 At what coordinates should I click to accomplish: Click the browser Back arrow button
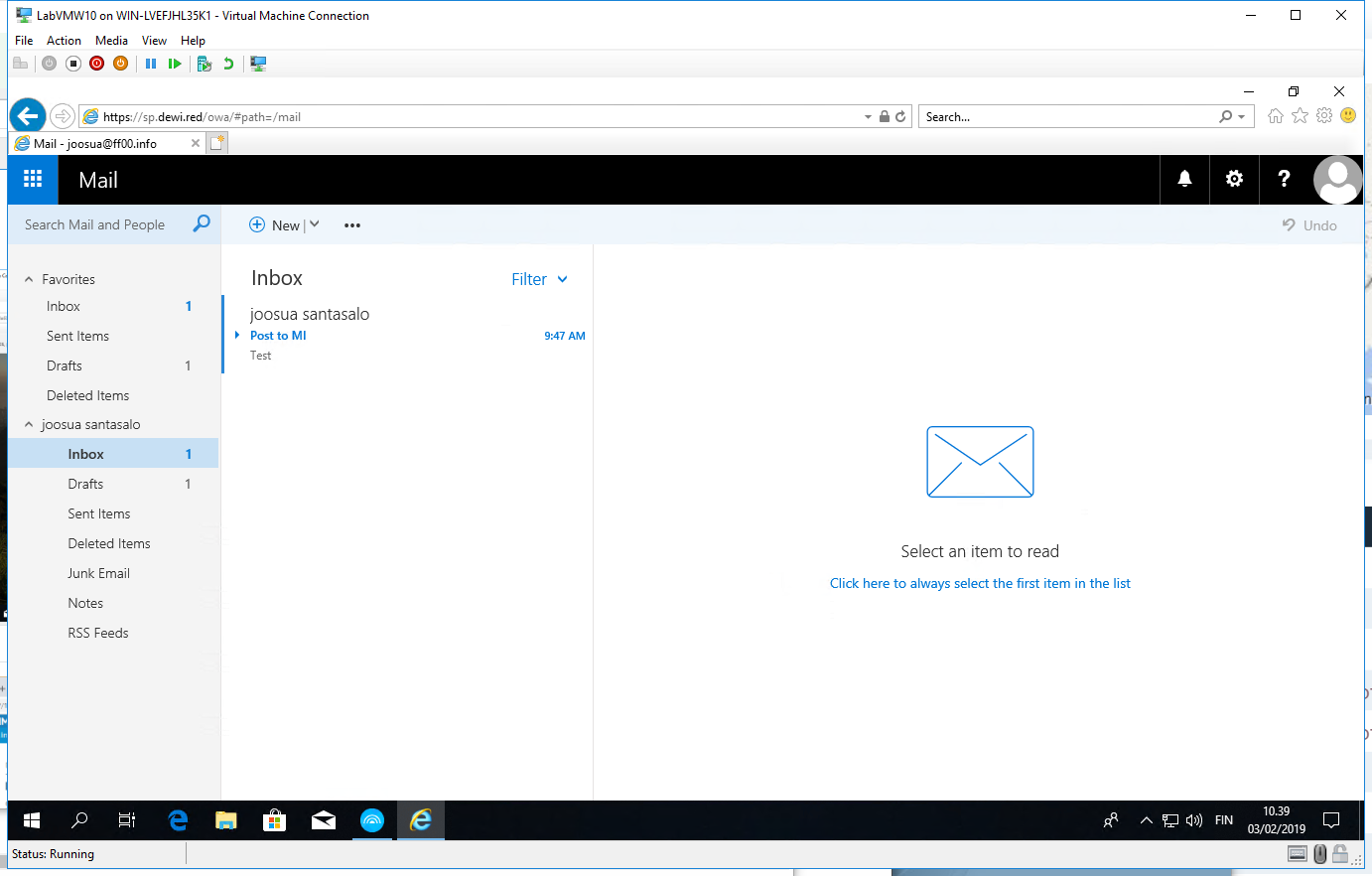click(28, 116)
